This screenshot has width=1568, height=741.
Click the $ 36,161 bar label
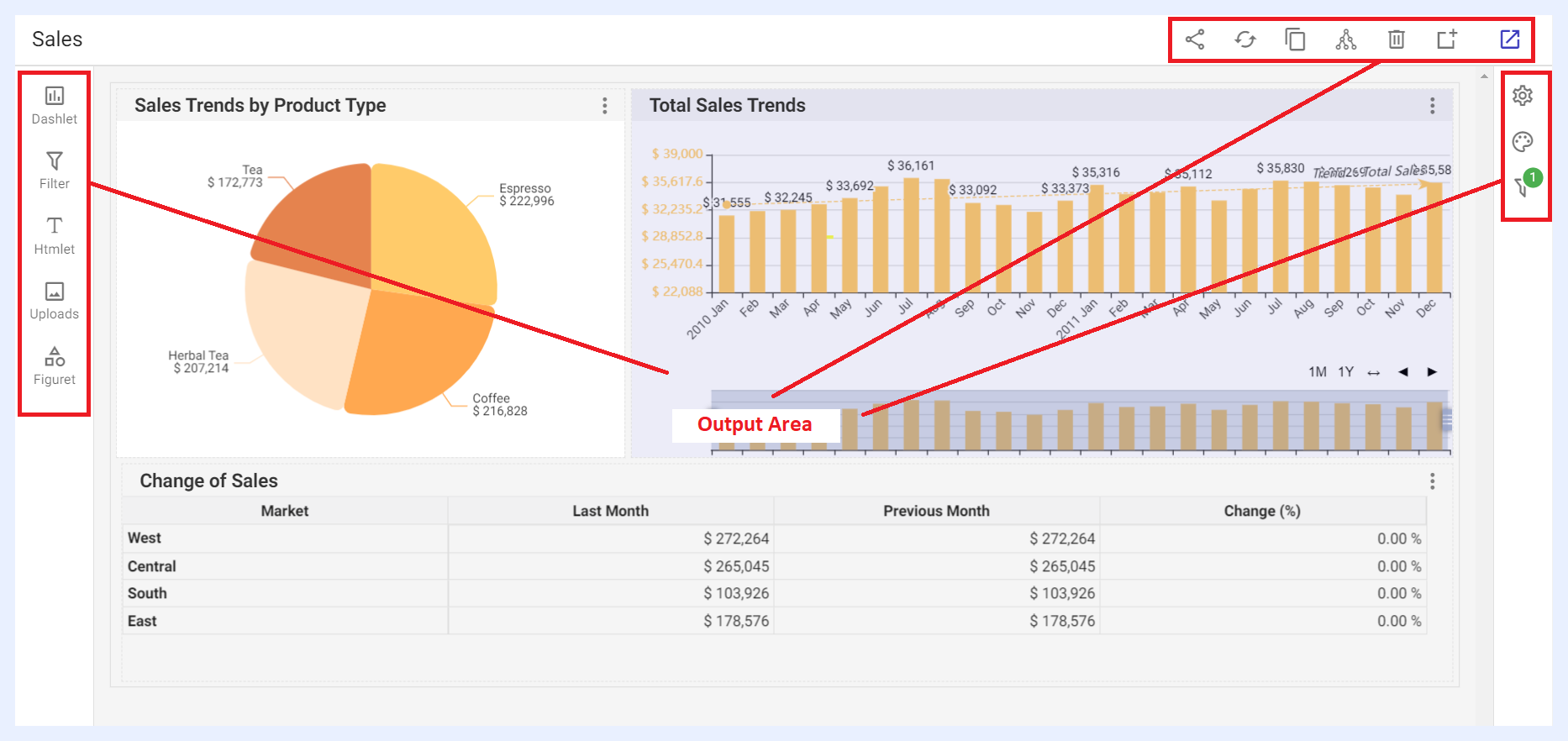tap(911, 166)
